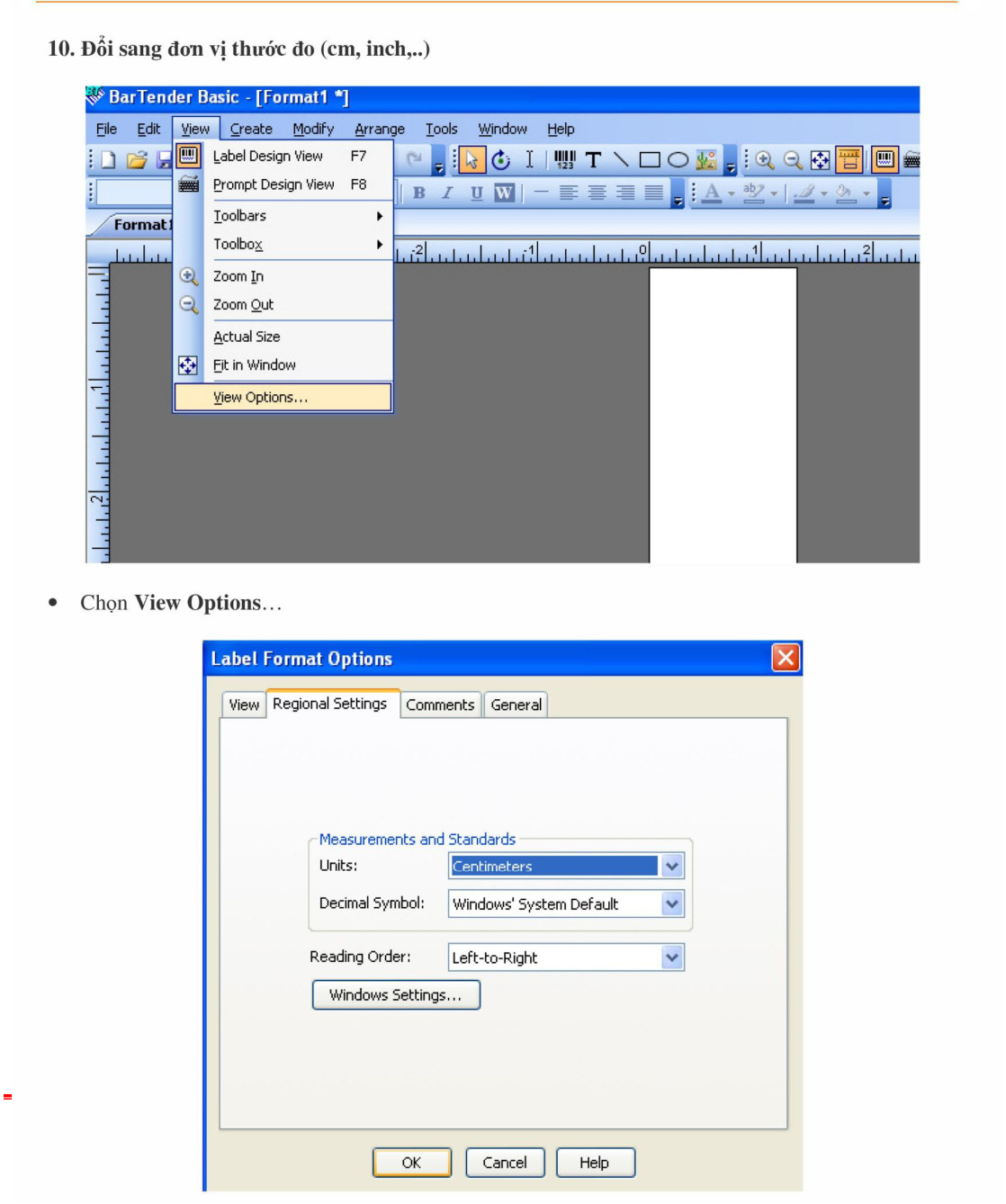Viewport: 1006px width, 1204px height.
Task: Click the Underline formatting icon
Action: point(476,193)
